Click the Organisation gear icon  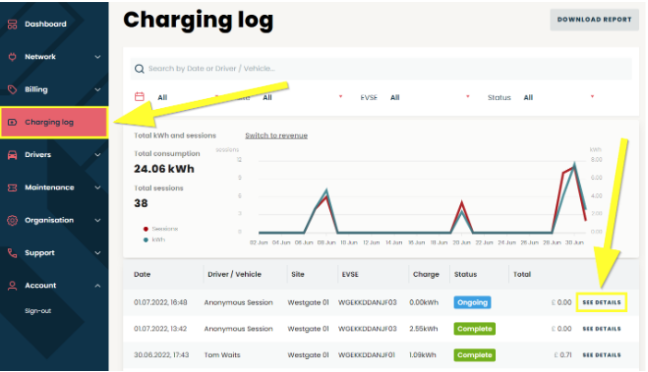tap(12, 220)
